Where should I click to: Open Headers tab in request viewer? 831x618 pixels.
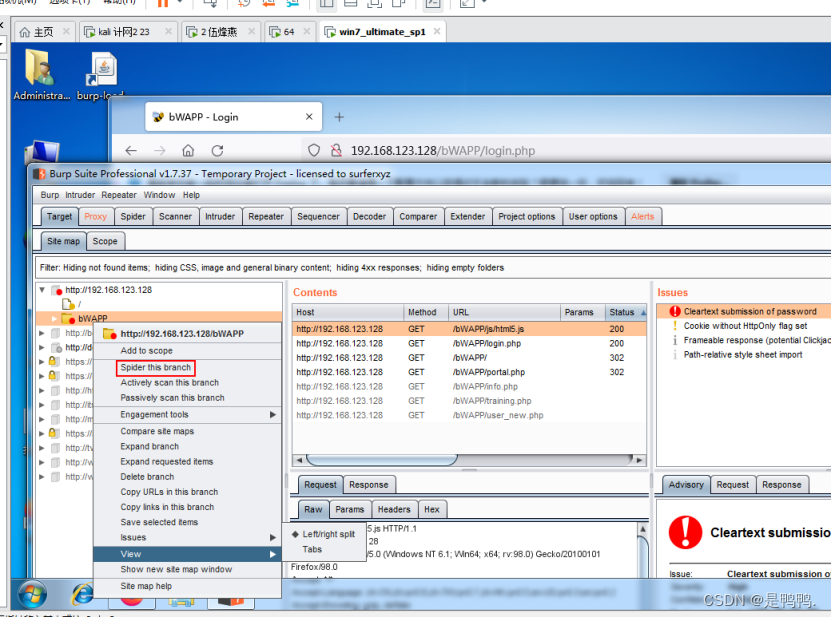tap(394, 509)
